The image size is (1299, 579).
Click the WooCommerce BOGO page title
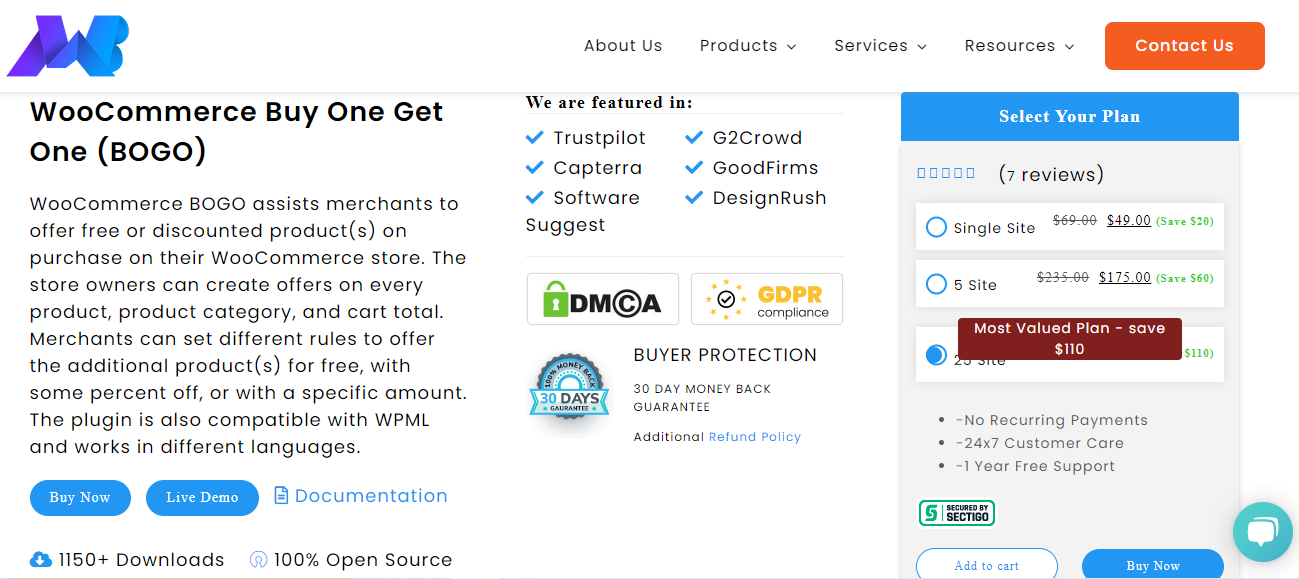(x=237, y=131)
